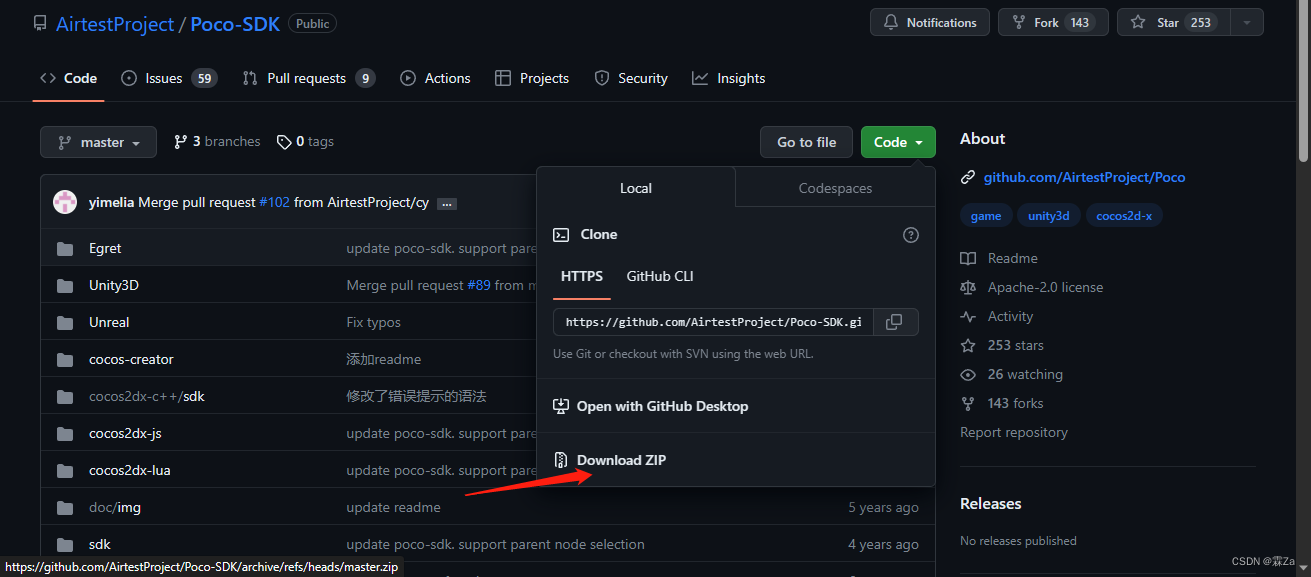The image size is (1311, 577).
Task: Switch to the Issues tab
Action: (x=169, y=78)
